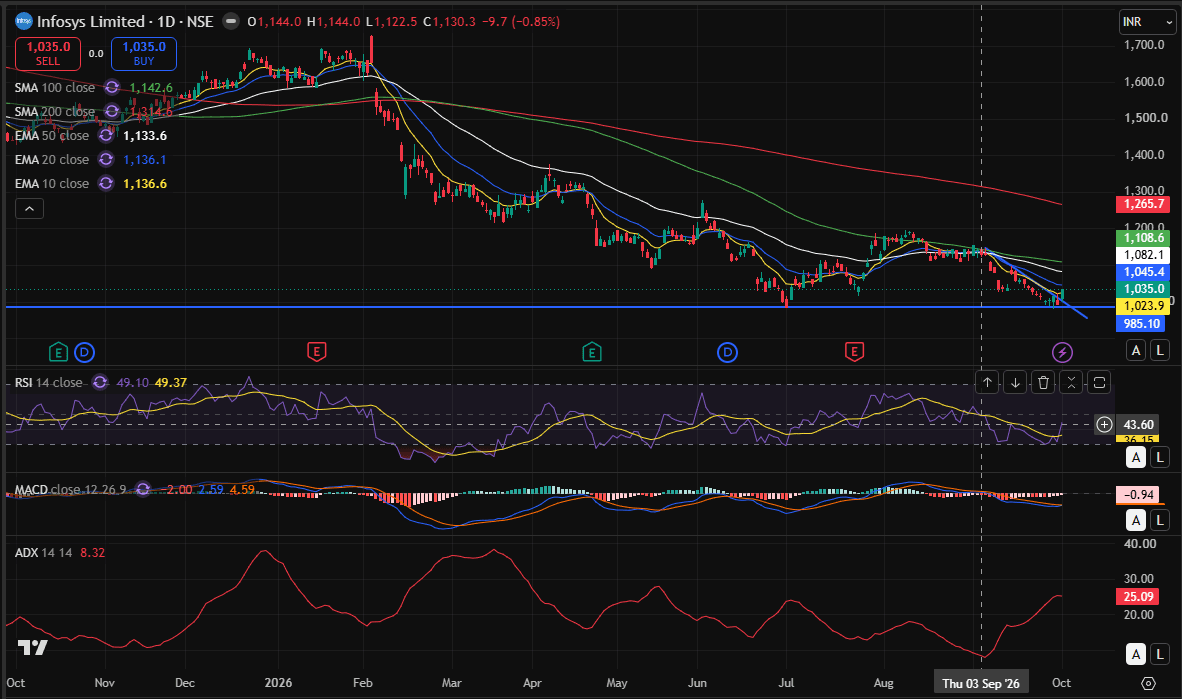
Task: Select the SMA 100 close legend label
Action: (x=54, y=87)
